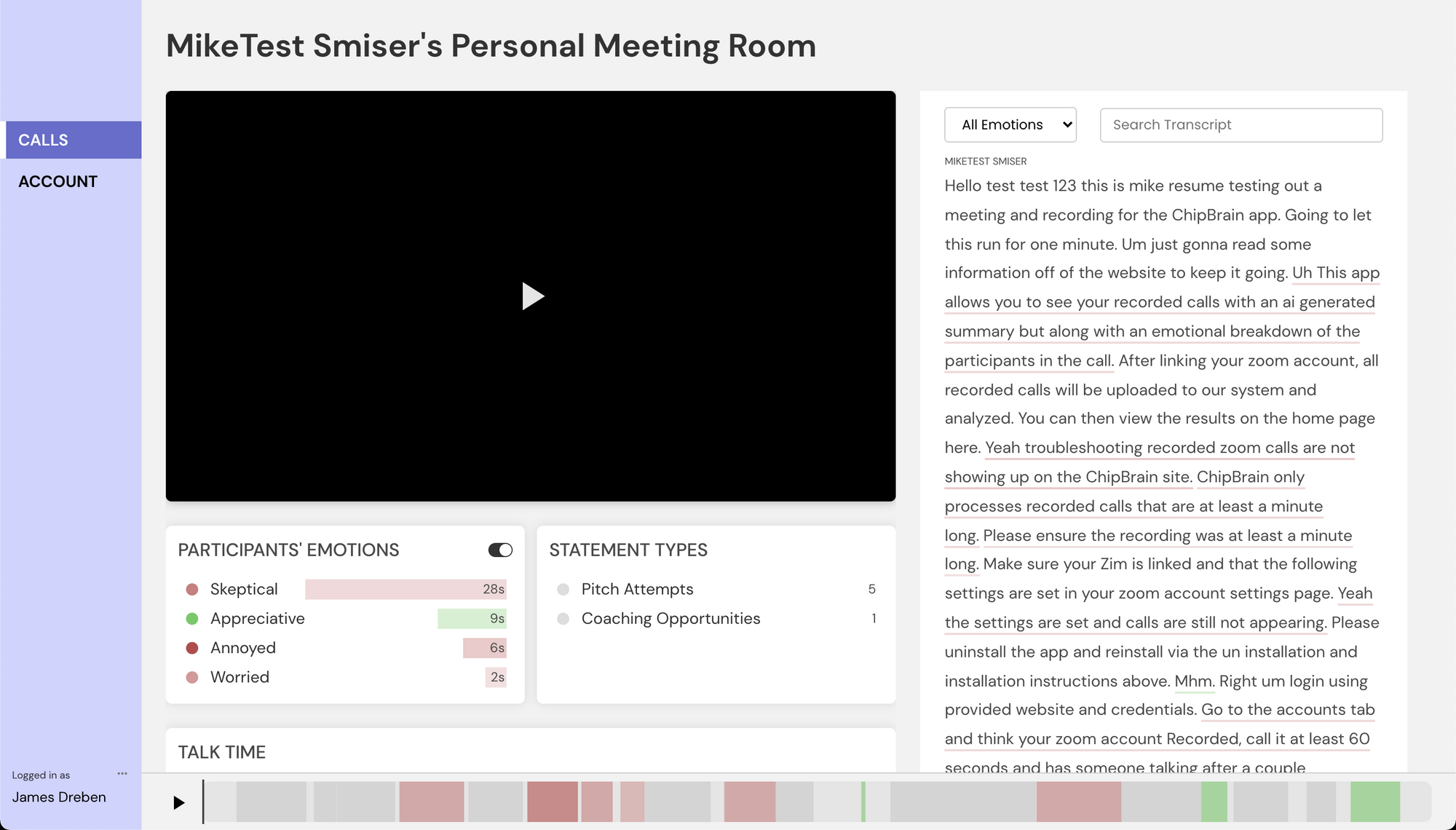Open the All Emotions dropdown filter
This screenshot has width=1456, height=830.
1010,124
